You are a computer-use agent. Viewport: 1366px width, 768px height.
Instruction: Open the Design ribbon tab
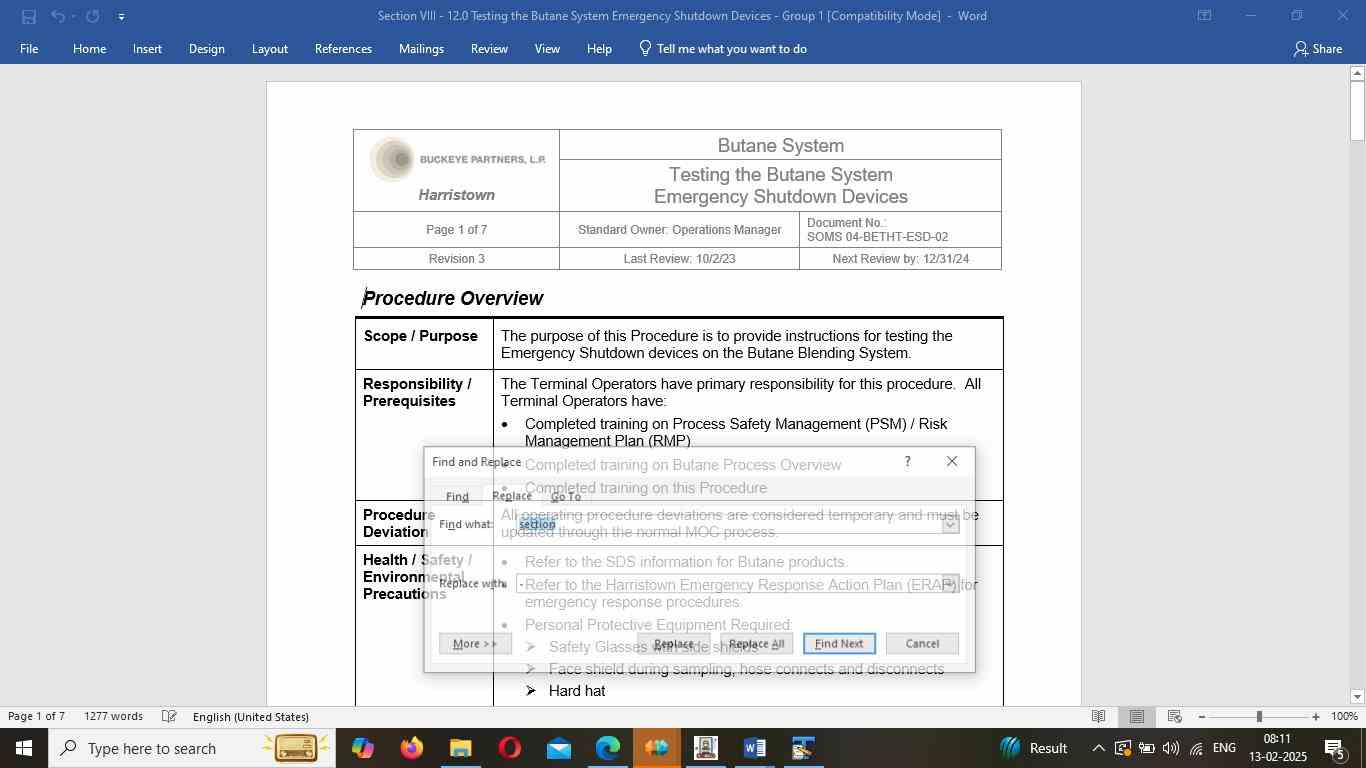[206, 48]
